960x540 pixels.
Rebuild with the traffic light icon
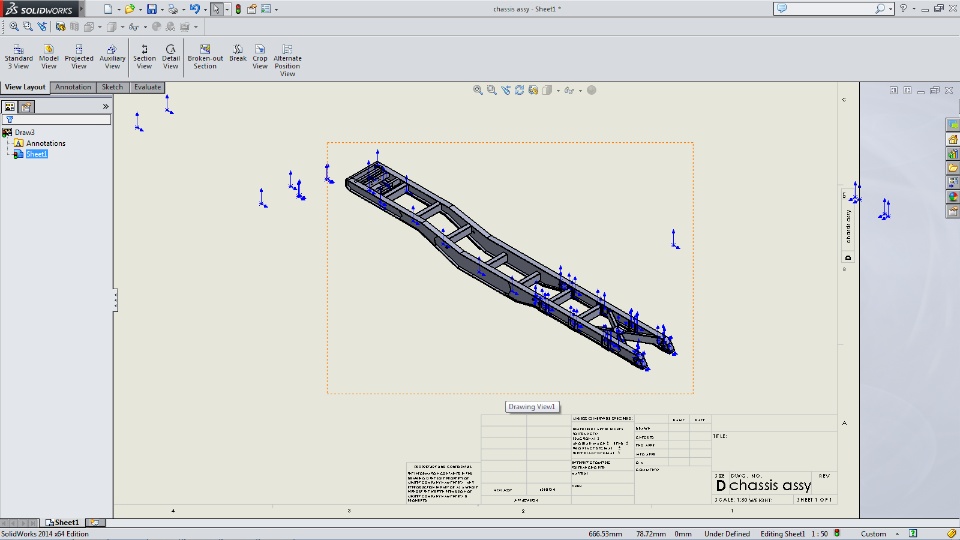click(x=238, y=9)
